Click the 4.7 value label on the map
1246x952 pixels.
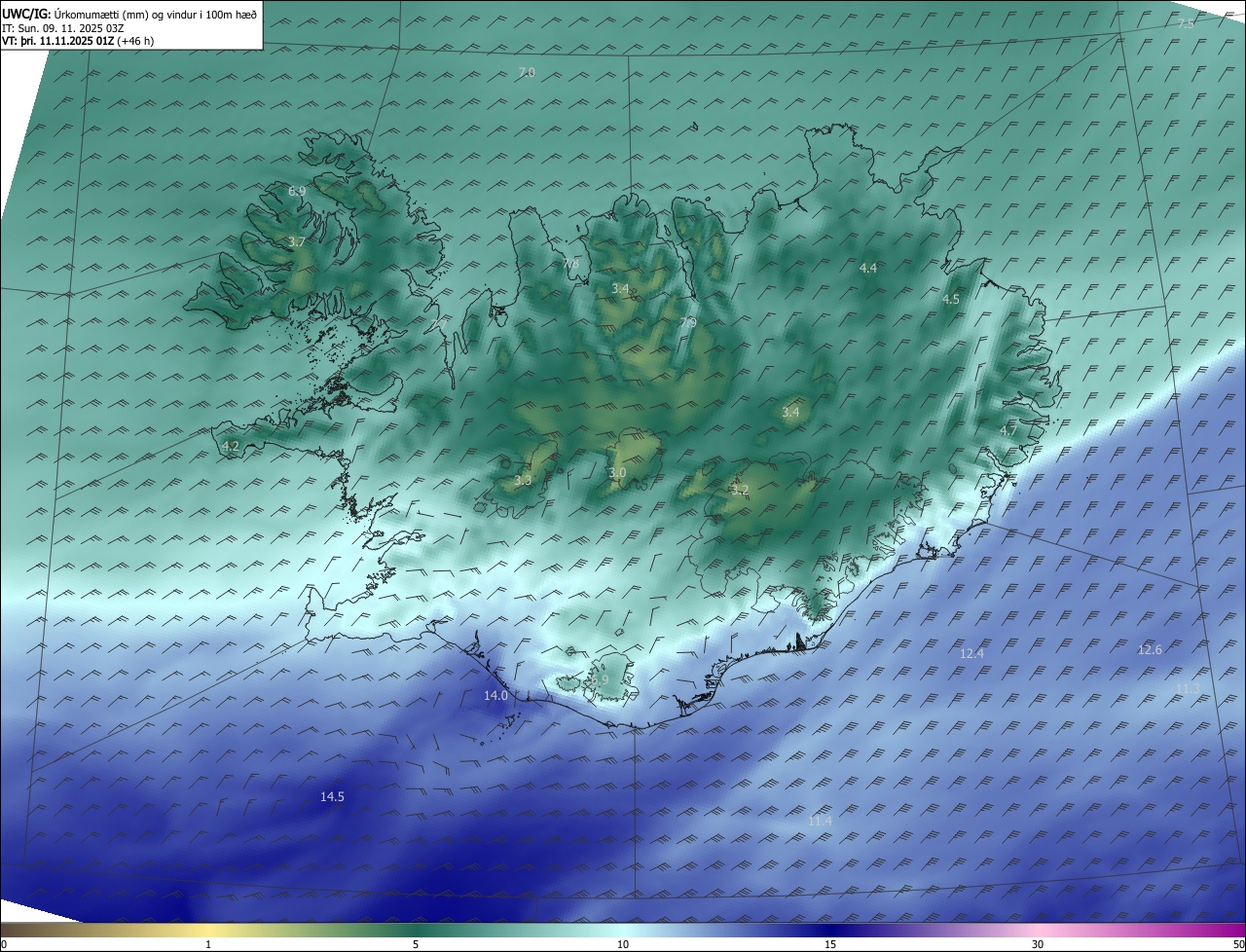(x=1008, y=430)
